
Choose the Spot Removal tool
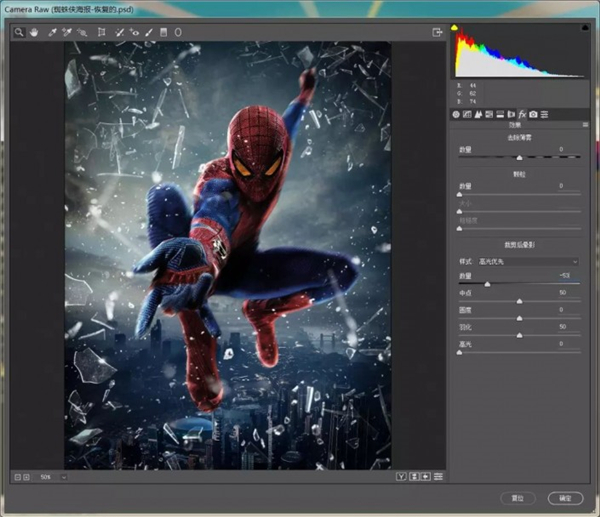(119, 32)
